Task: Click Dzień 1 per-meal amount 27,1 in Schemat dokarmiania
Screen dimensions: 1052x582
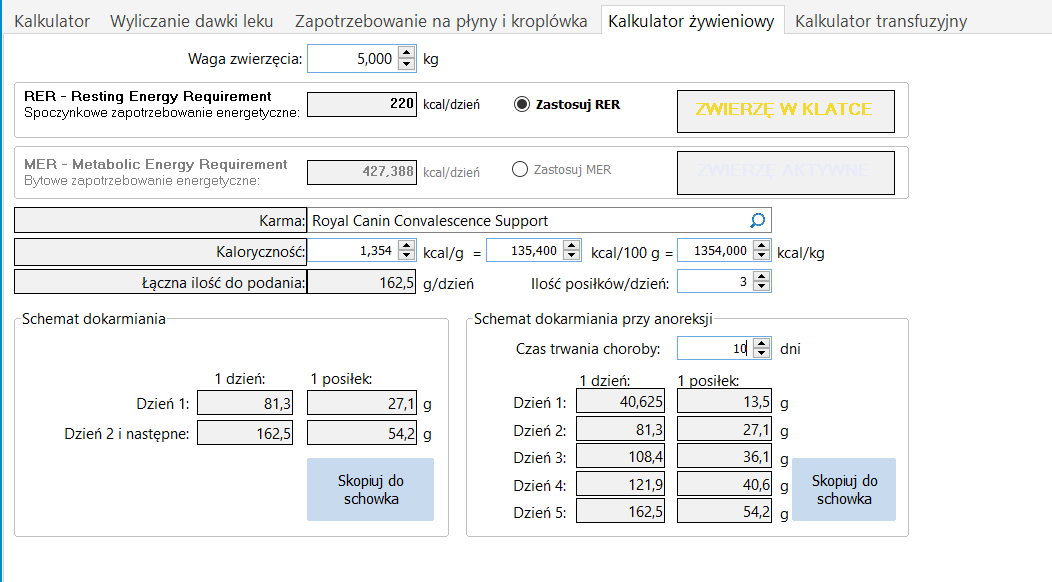Action: (362, 403)
